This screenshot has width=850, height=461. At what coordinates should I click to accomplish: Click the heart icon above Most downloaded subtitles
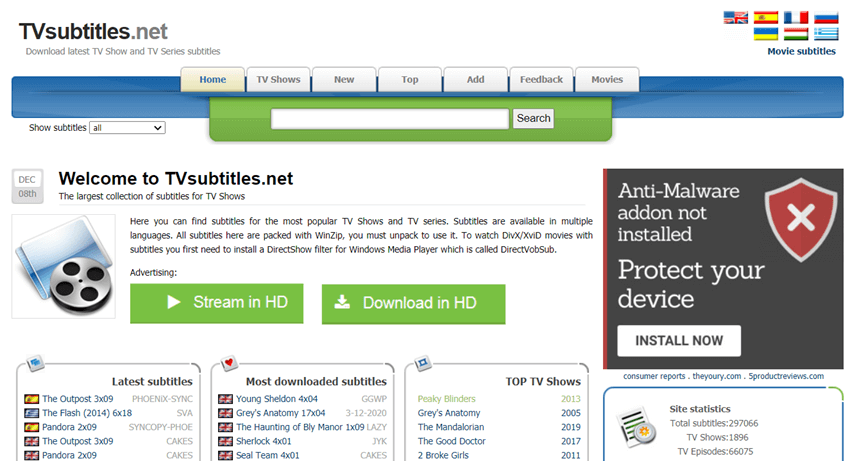click(x=229, y=362)
